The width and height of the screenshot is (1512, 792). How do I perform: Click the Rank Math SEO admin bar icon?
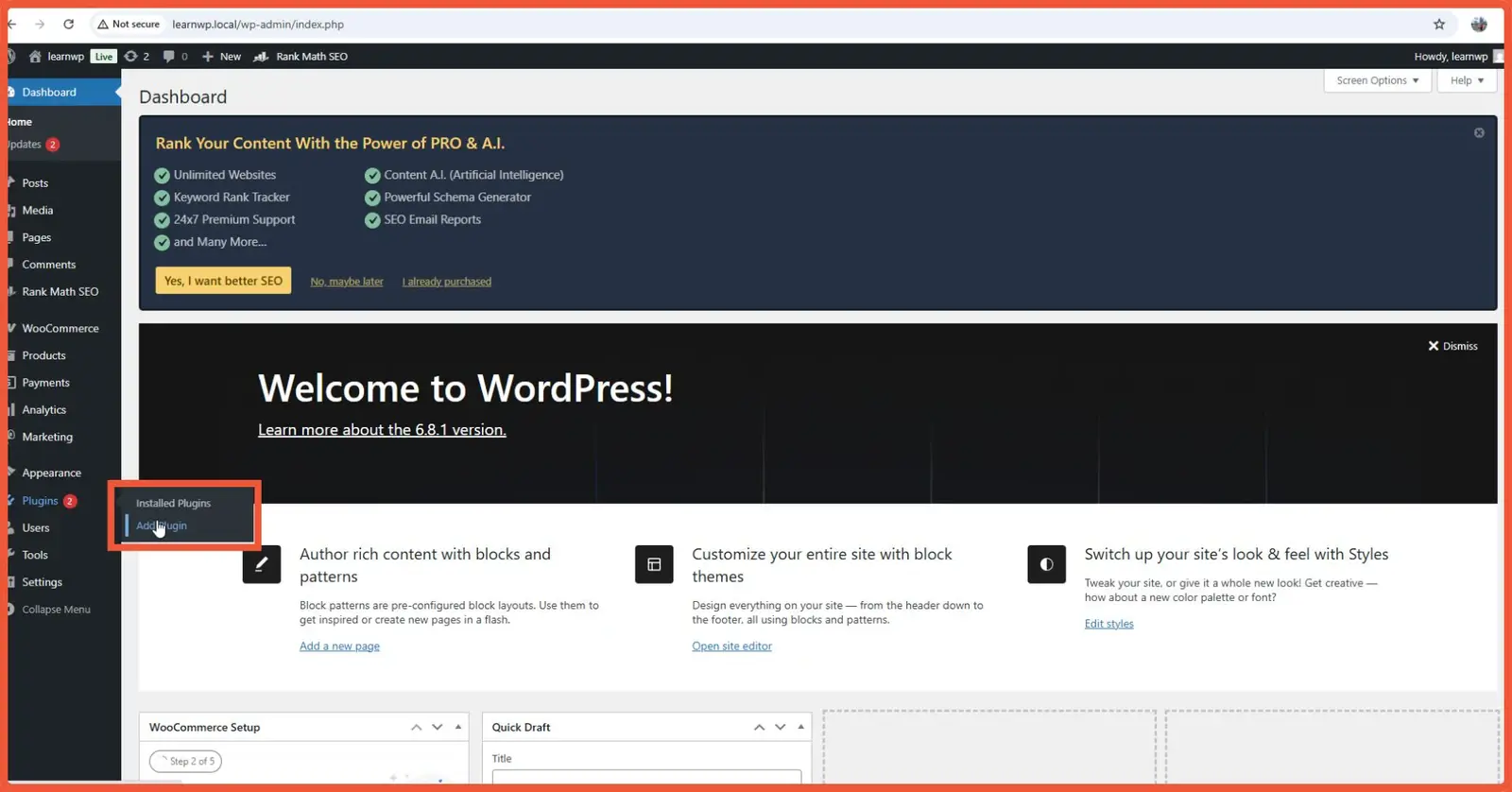point(262,57)
